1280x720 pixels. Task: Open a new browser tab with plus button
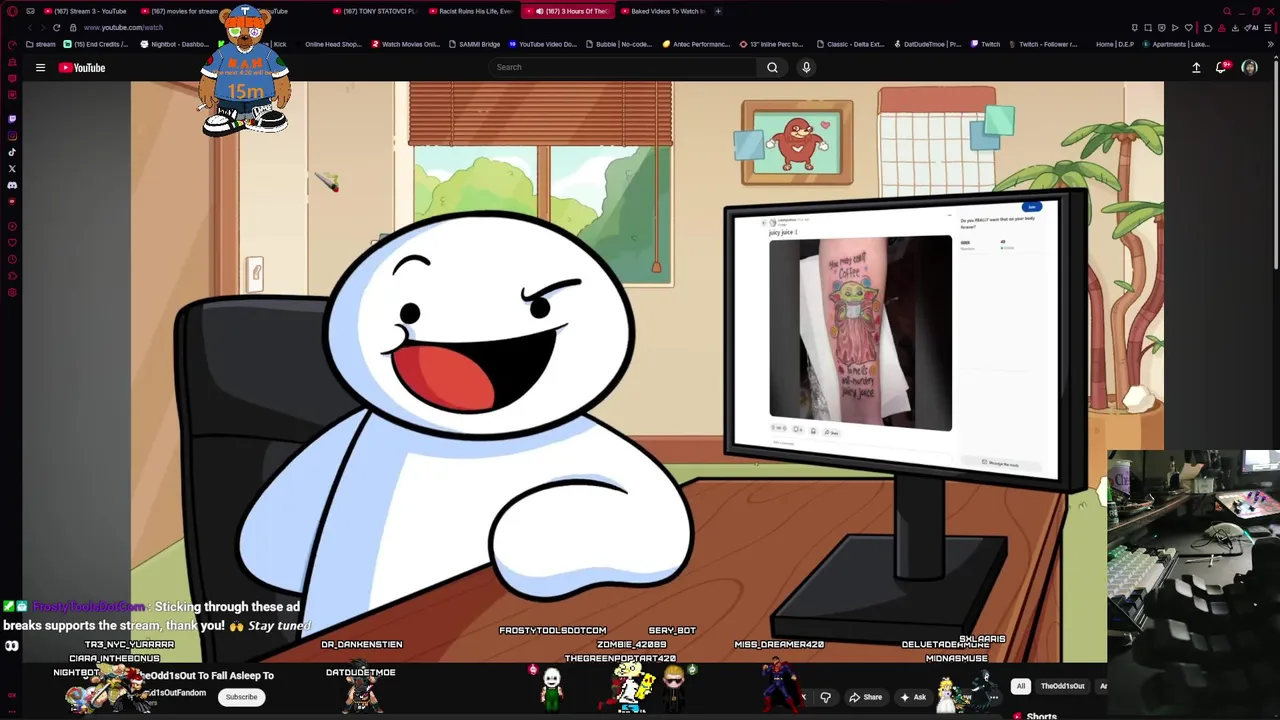pos(718,11)
